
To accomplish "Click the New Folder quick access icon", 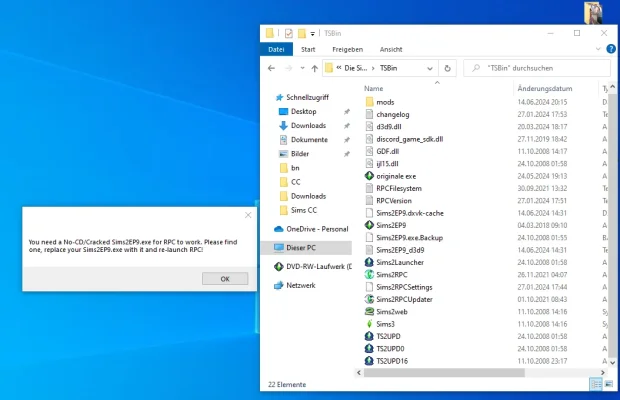I will coord(302,33).
